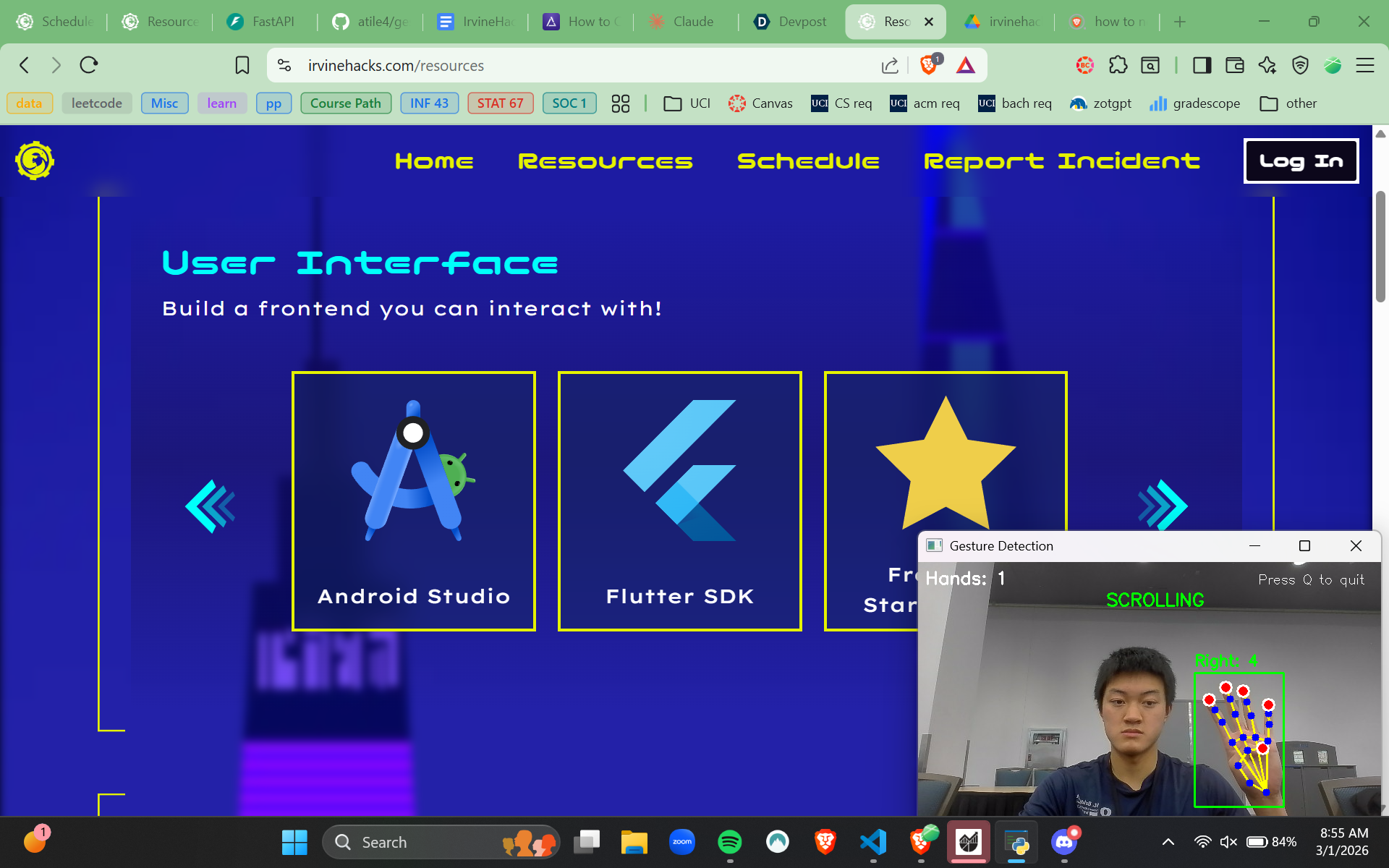1389x868 pixels.
Task: Toggle the browser sidebar panel
Action: (1202, 65)
